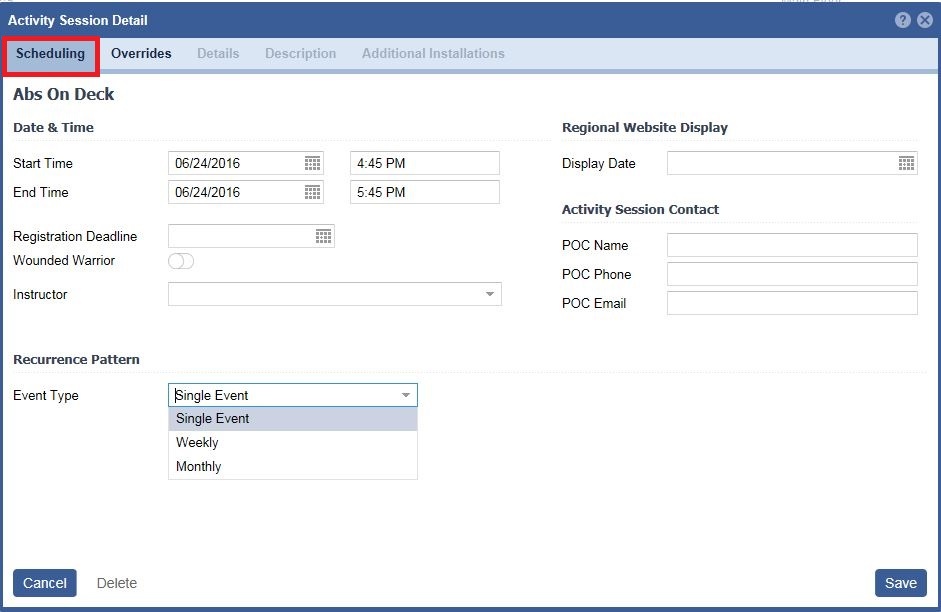Screen dimensions: 941x612
Task: Focus the POC Email input field
Action: (x=791, y=303)
